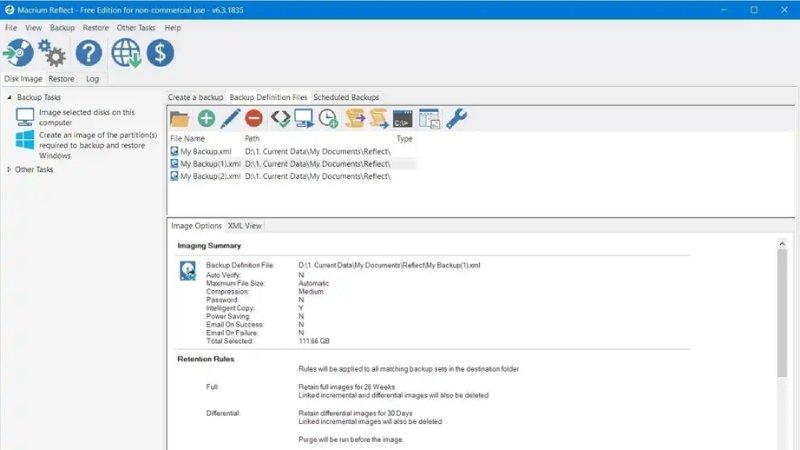Switch to the Restore tab below toolbar
This screenshot has height=450, width=800.
click(61, 79)
